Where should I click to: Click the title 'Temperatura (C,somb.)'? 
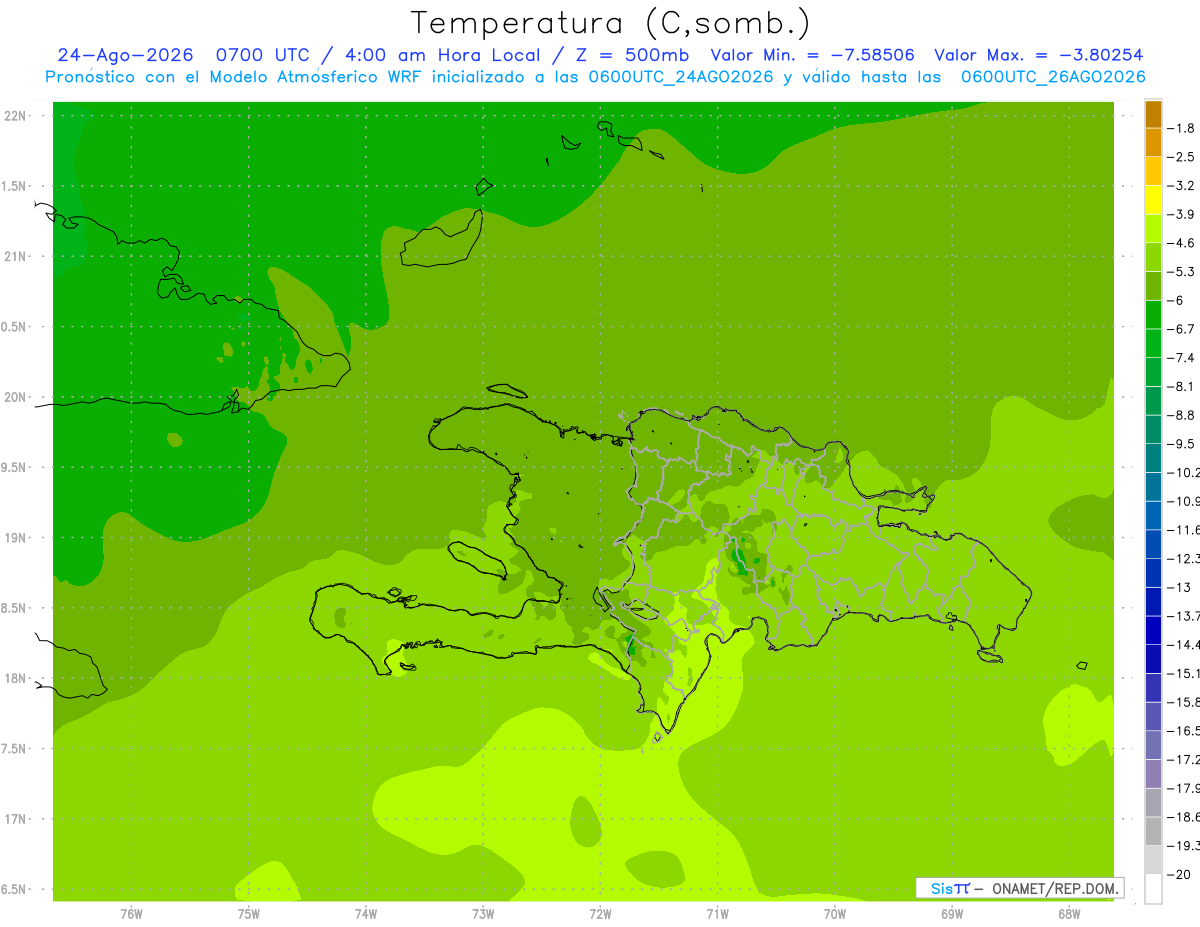click(610, 23)
